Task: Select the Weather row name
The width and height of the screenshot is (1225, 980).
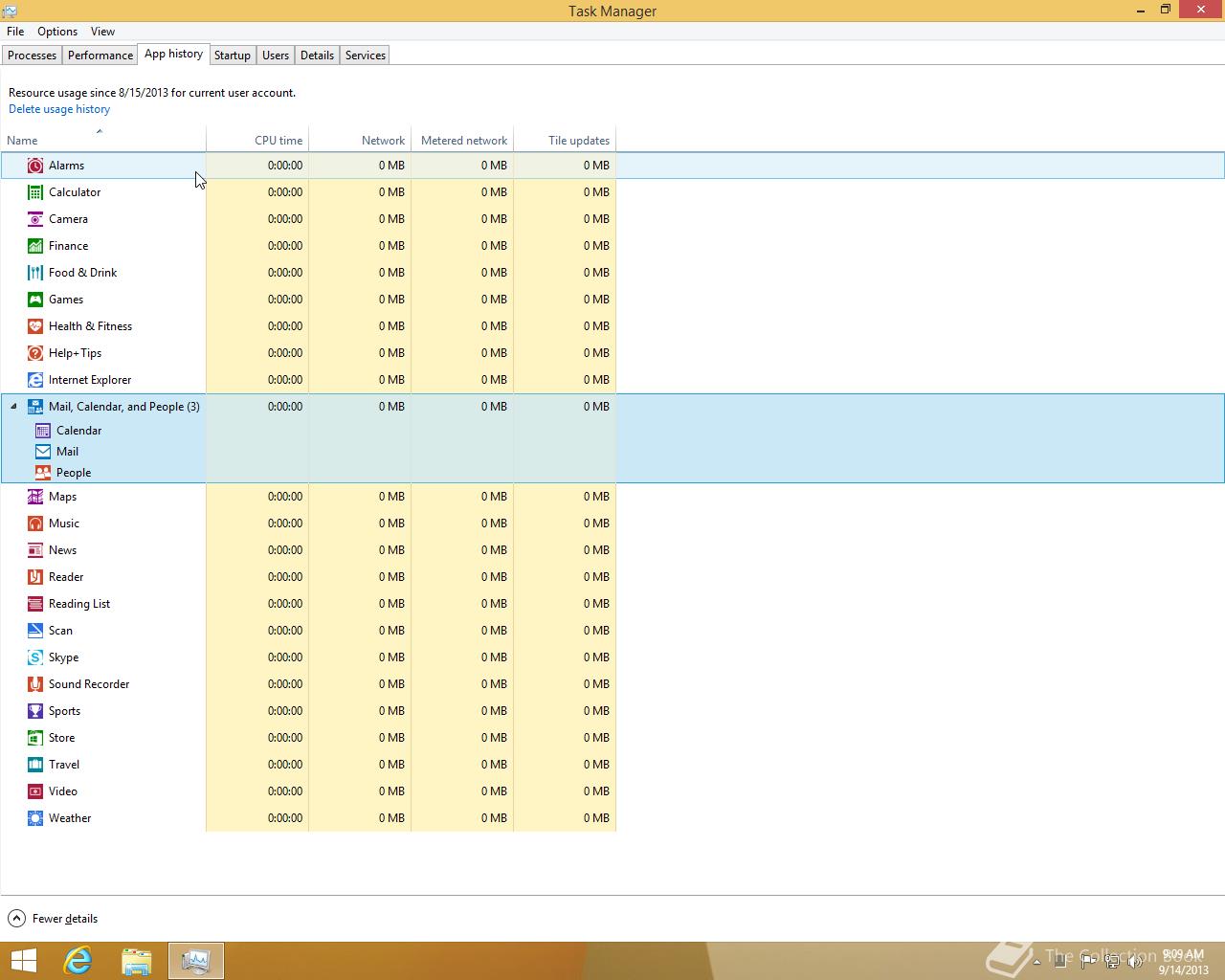Action: [70, 818]
